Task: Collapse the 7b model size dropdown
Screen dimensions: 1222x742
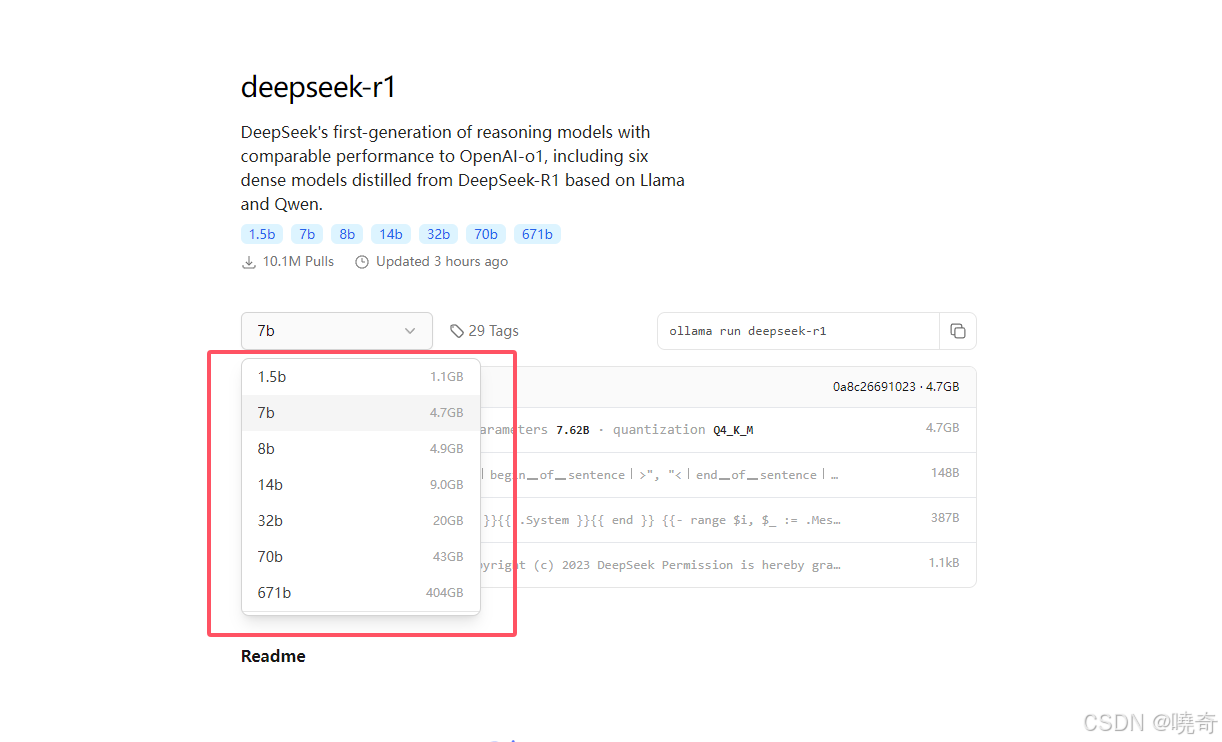Action: (x=337, y=331)
